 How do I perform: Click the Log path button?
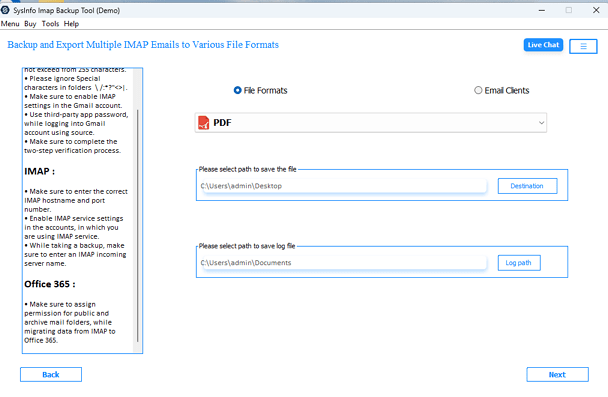click(x=519, y=263)
